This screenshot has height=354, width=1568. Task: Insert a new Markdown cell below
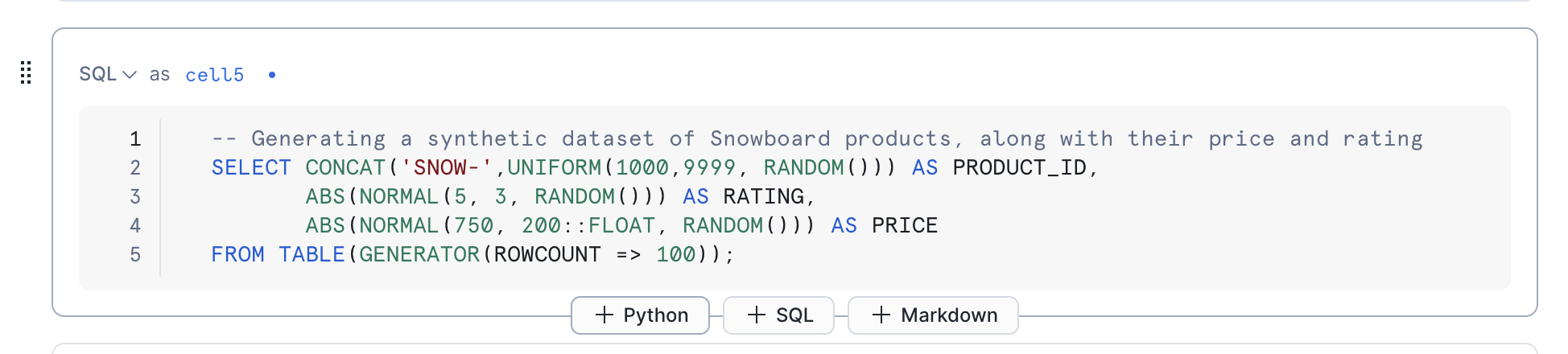click(933, 315)
